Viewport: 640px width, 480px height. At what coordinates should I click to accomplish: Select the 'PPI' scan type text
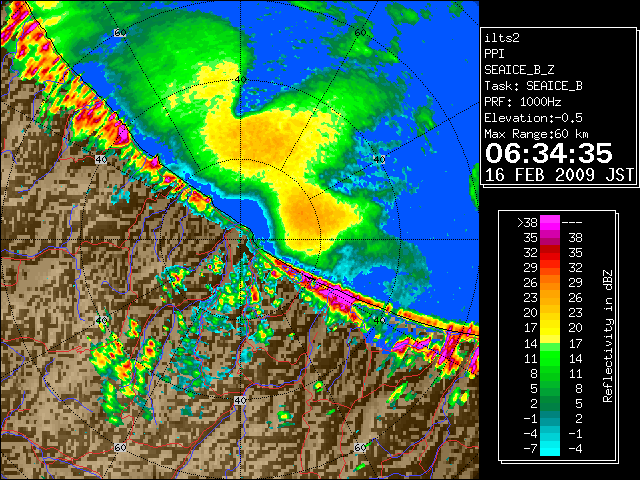point(494,54)
